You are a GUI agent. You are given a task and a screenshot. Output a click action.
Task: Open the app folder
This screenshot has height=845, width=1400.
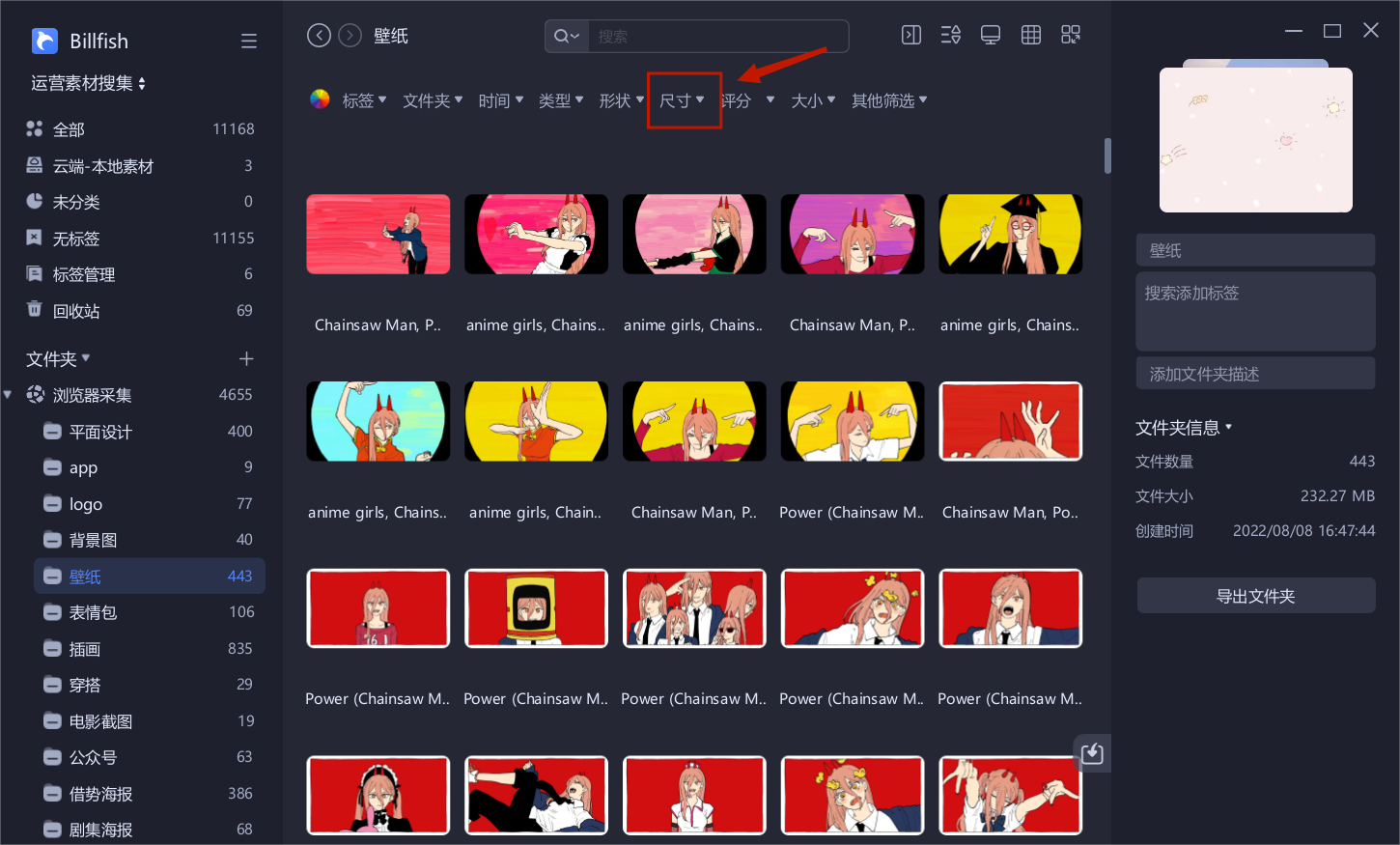[150, 467]
